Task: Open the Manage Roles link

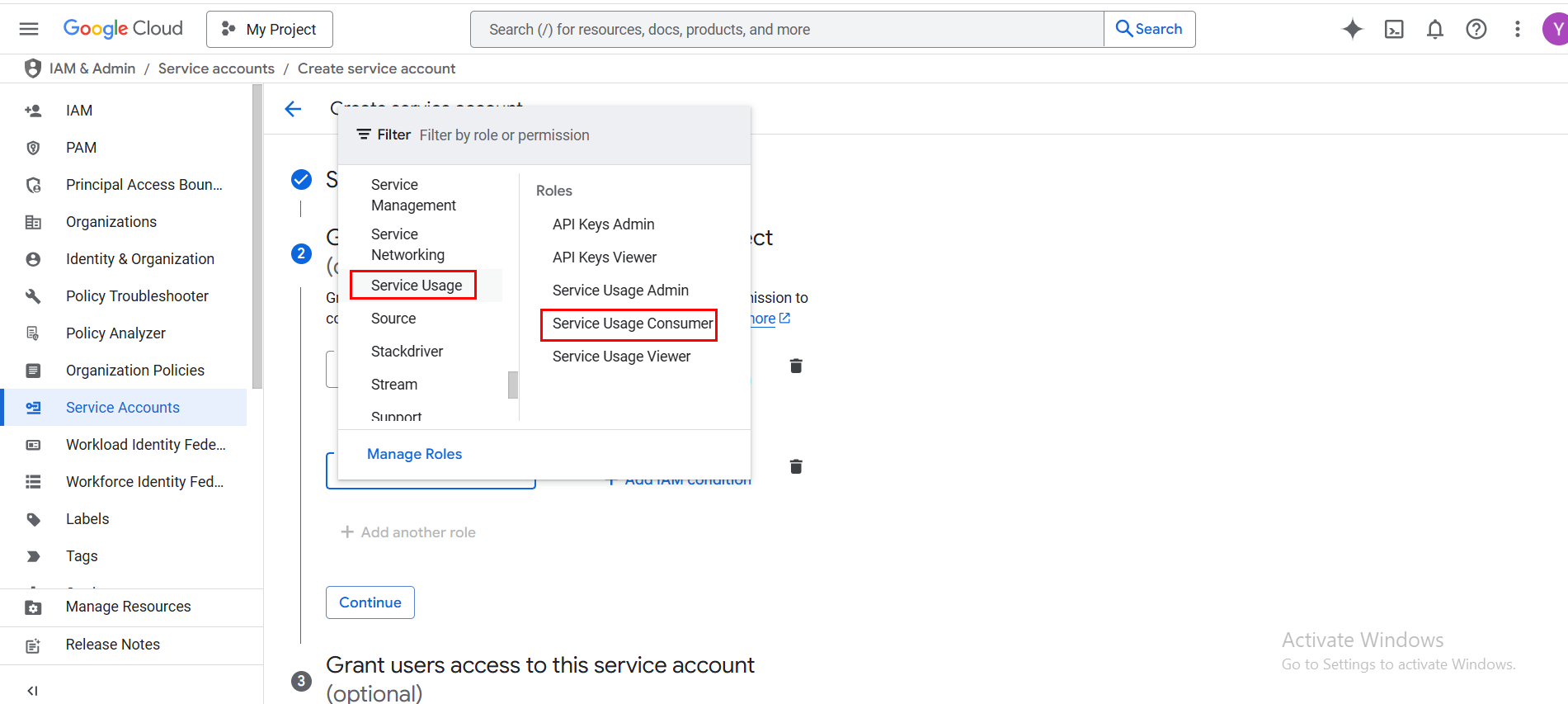Action: tap(414, 454)
